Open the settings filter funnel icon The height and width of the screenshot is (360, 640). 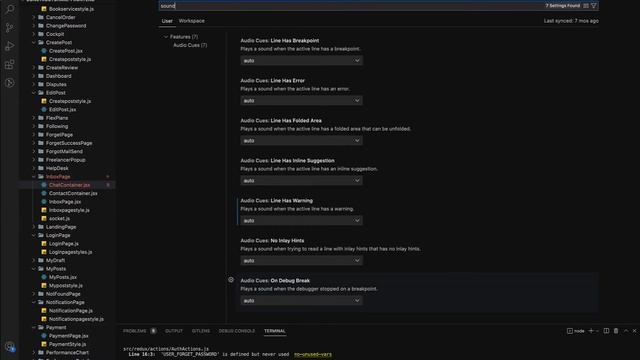point(594,6)
